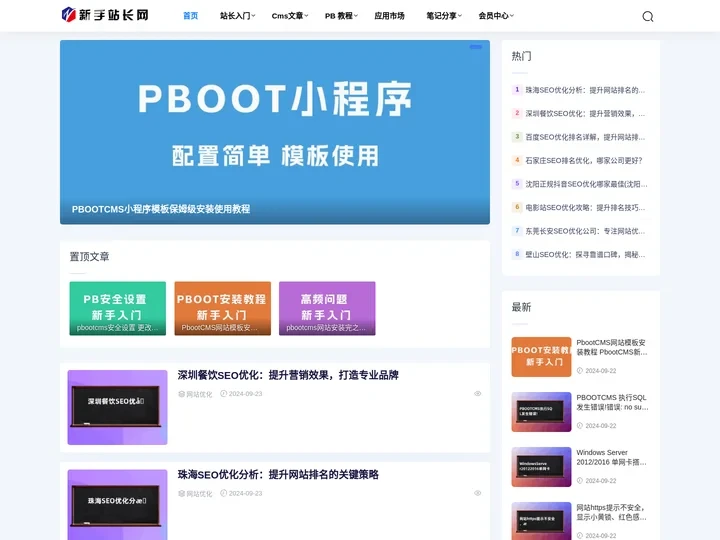Click view-count eye icon on 深圳餐饮SEO优化 article
This screenshot has height=540, width=720.
point(478,394)
